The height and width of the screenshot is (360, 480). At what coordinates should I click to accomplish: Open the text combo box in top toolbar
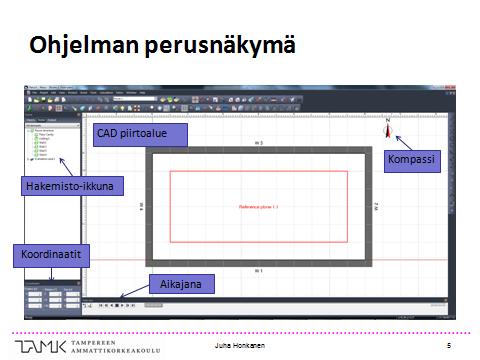(135, 99)
